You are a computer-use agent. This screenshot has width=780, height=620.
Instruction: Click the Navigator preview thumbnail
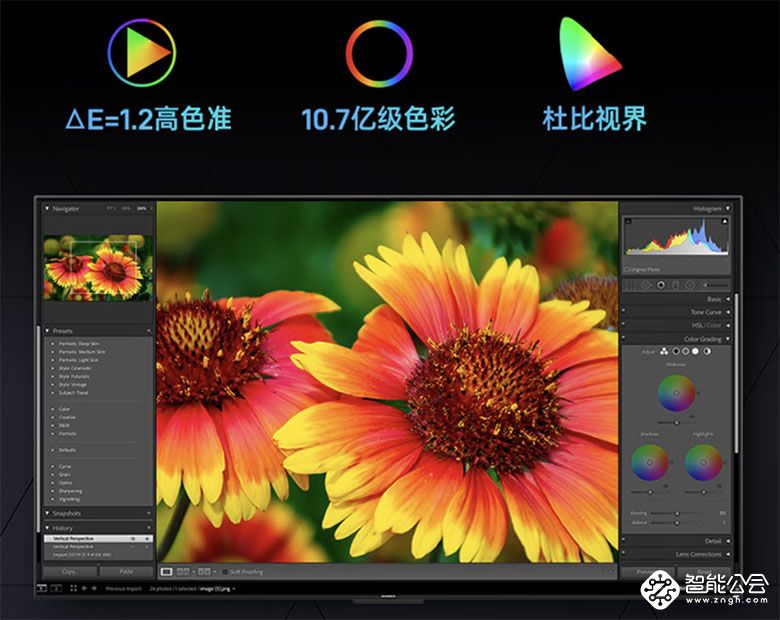(x=97, y=267)
